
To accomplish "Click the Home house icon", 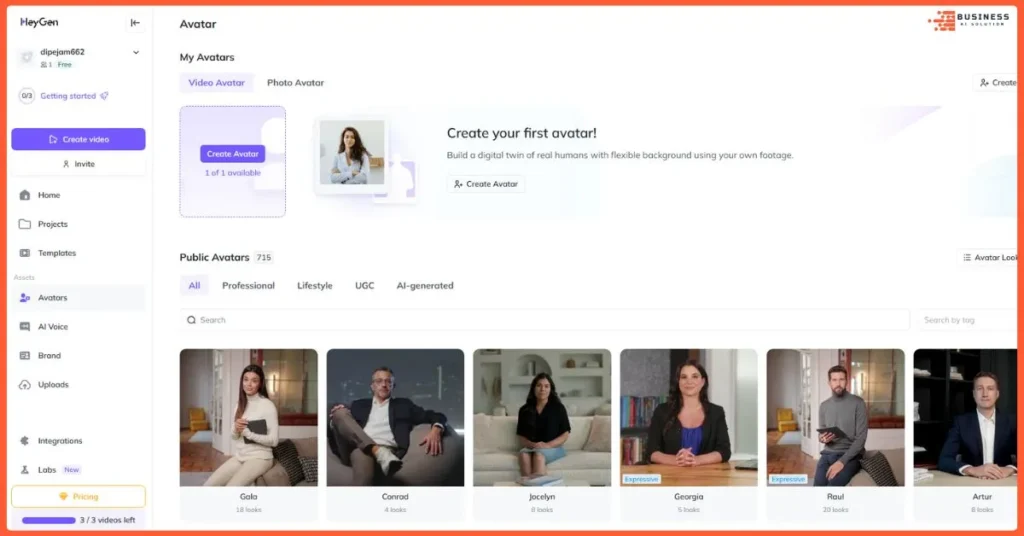I will (25, 195).
